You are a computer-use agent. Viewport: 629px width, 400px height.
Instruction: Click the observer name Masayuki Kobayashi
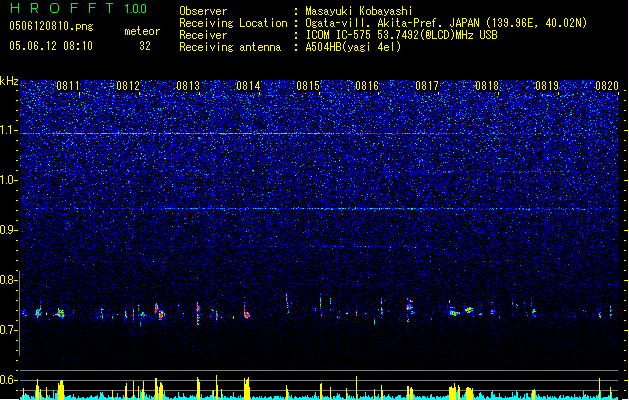coord(359,11)
